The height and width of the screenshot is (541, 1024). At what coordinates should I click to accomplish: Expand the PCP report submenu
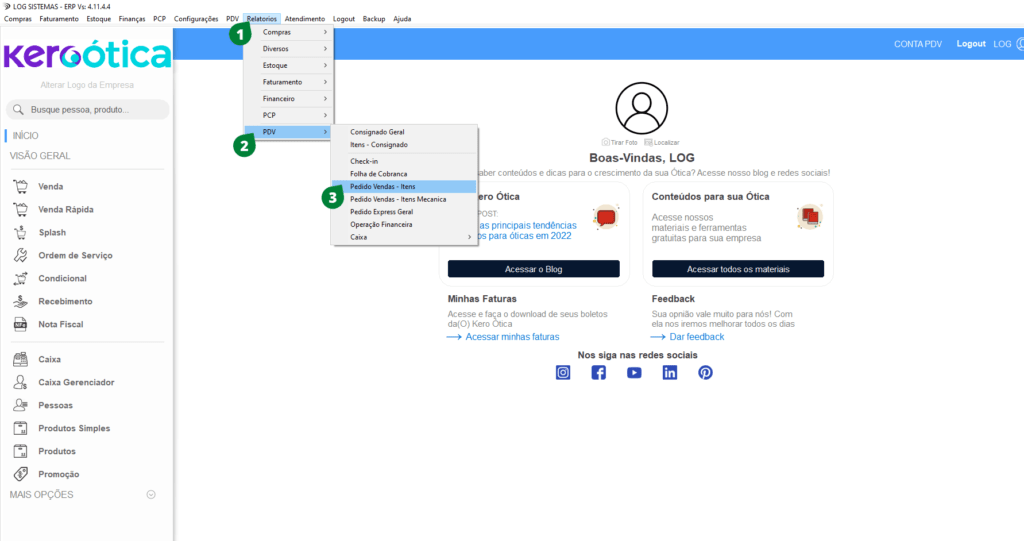point(289,115)
